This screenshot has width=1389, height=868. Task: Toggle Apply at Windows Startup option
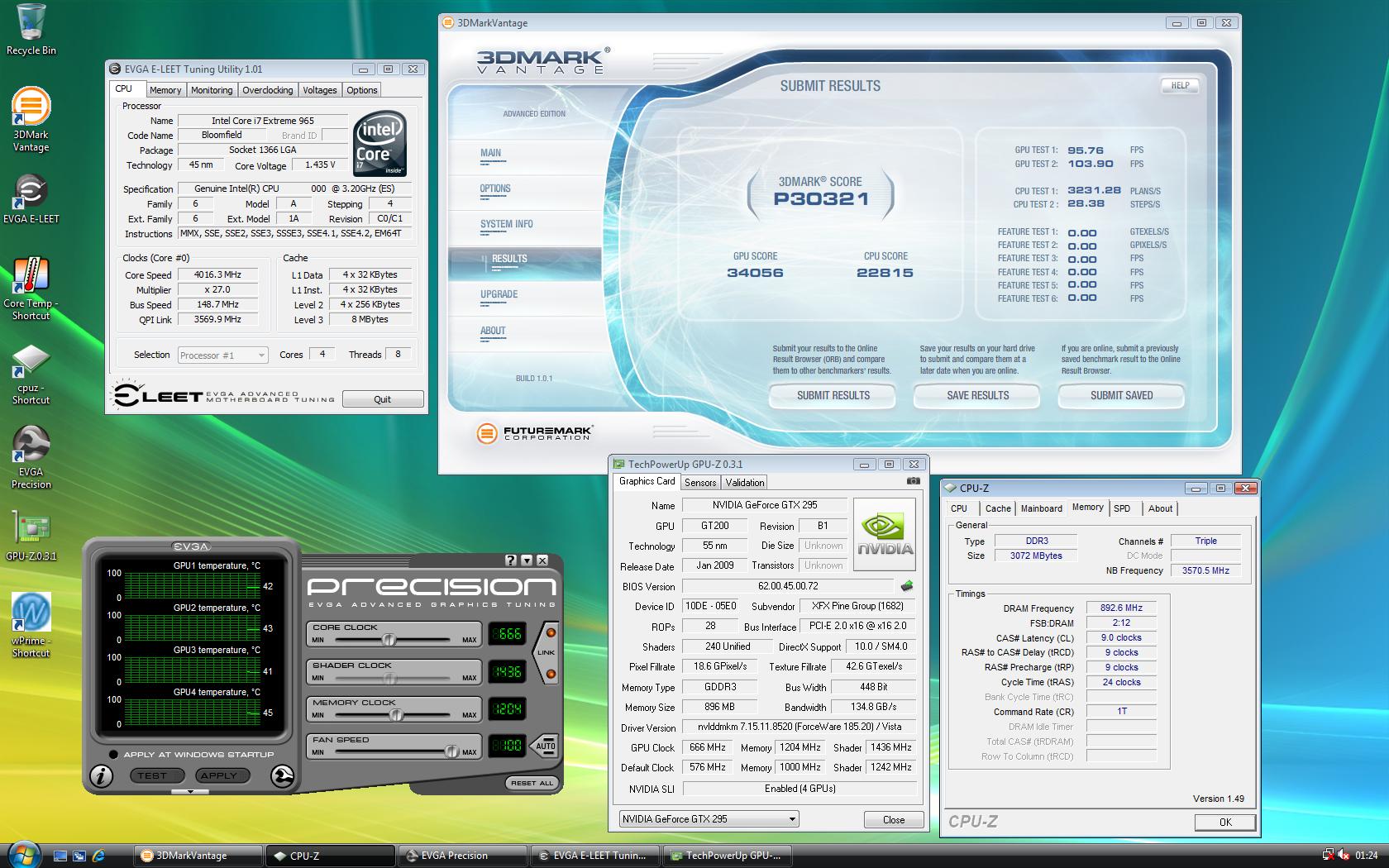tap(112, 754)
